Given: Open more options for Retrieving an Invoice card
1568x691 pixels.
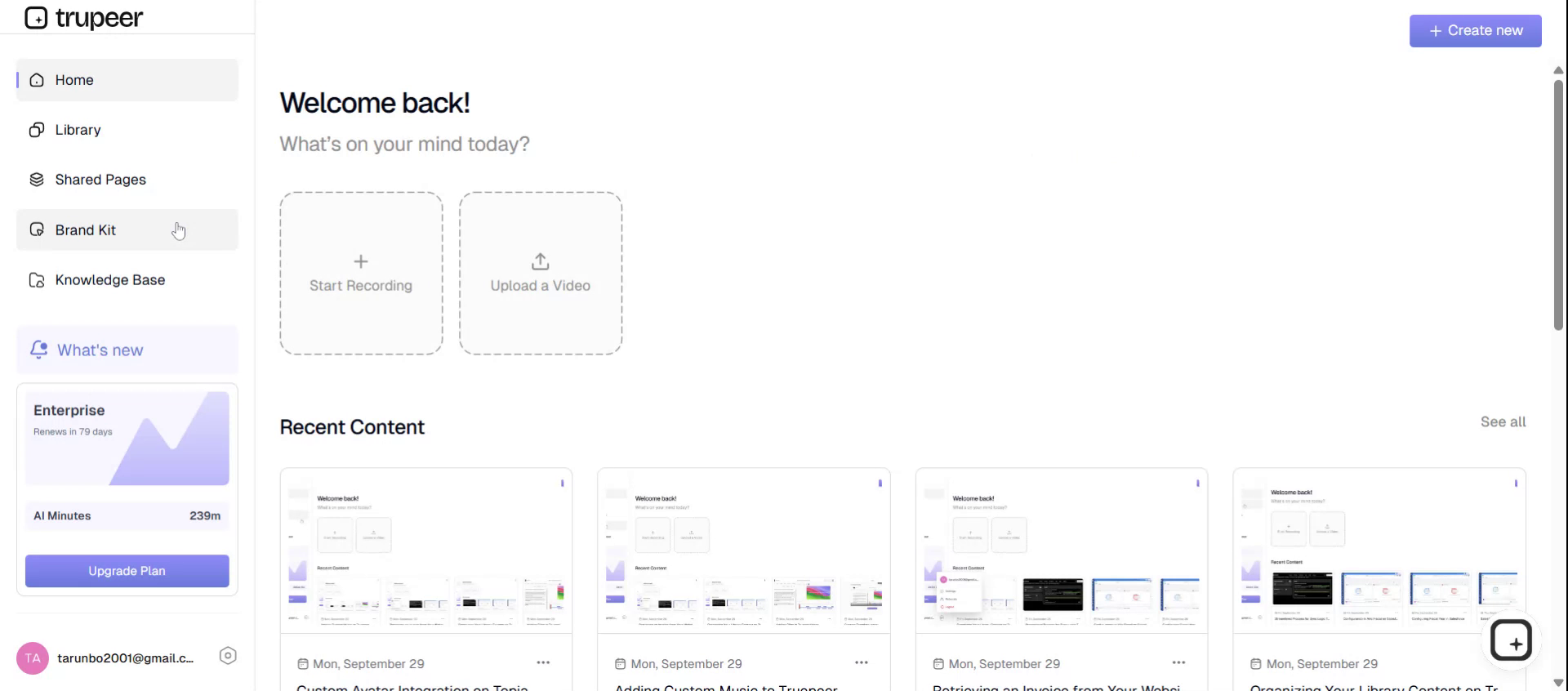Looking at the screenshot, I should tap(1178, 662).
